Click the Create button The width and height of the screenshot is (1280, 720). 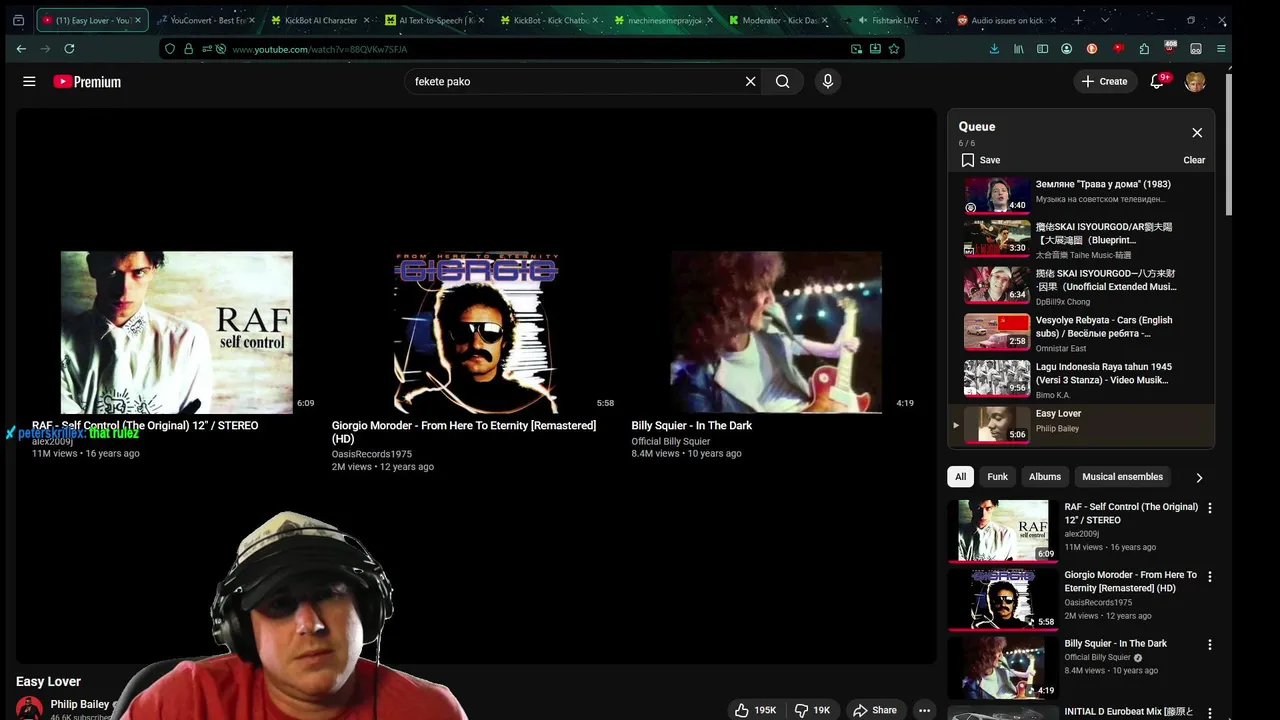tap(1105, 82)
